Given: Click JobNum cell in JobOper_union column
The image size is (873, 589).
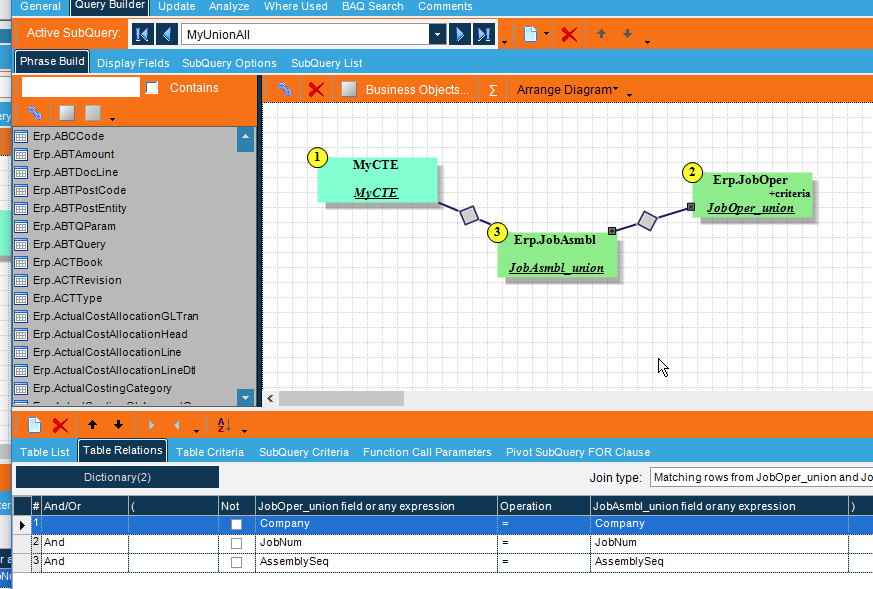Looking at the screenshot, I should point(376,542).
